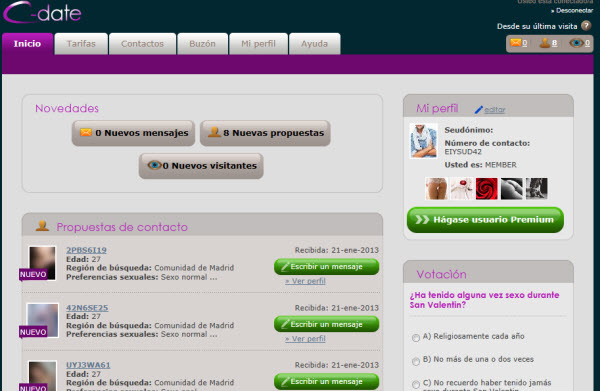This screenshot has height=391, width=600.
Task: Click the 0 Nuevos mensajes button
Action: click(134, 133)
